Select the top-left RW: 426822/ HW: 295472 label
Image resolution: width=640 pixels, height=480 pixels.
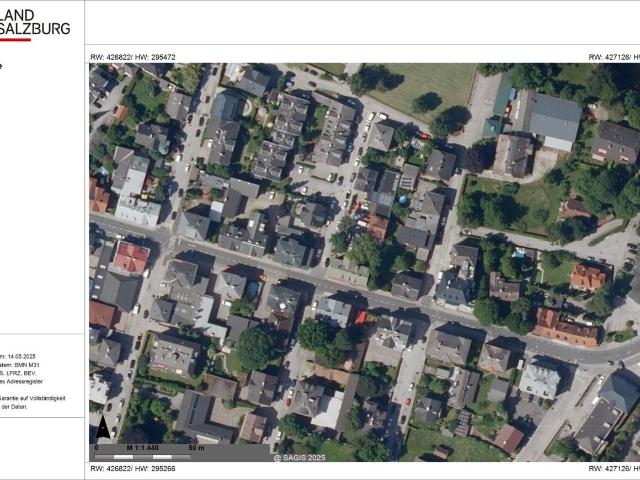click(133, 57)
